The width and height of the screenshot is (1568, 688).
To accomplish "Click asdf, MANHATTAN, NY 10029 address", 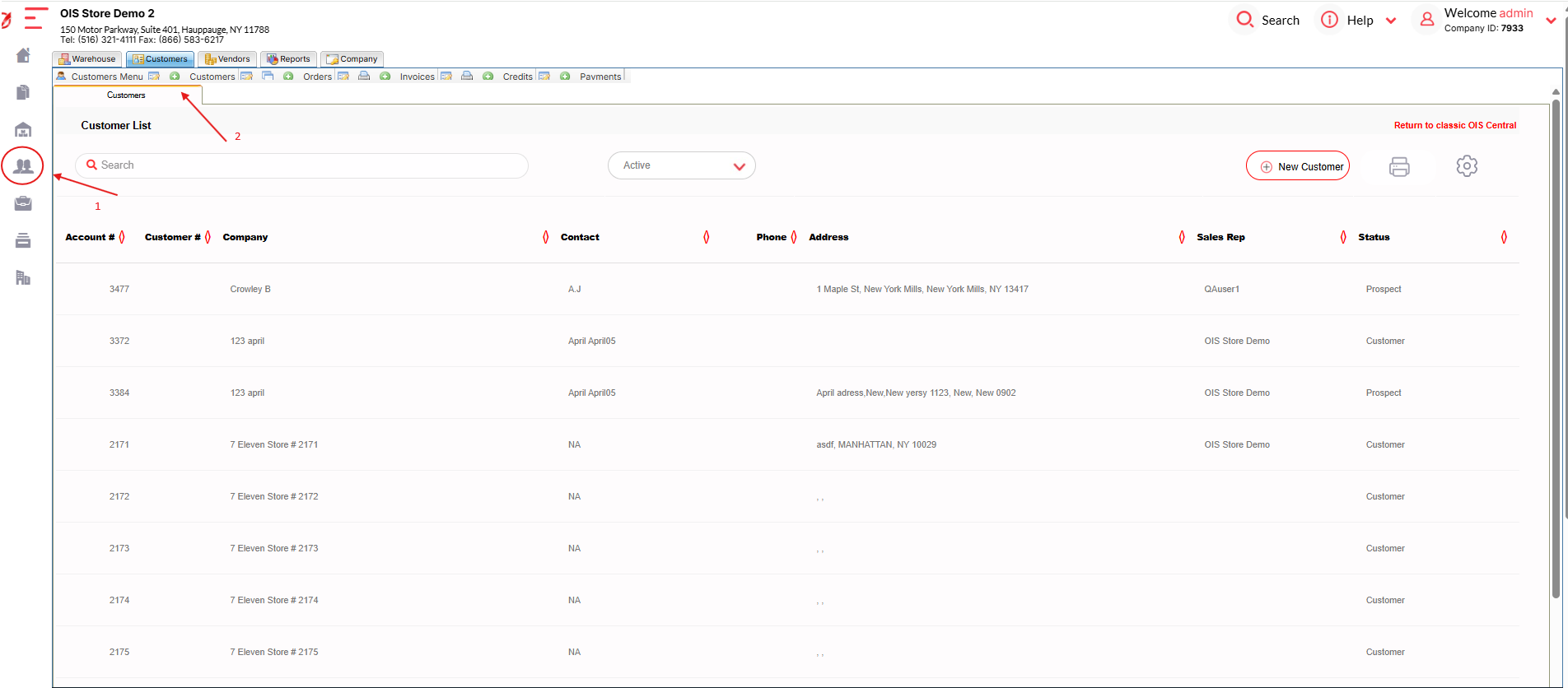I will click(876, 444).
